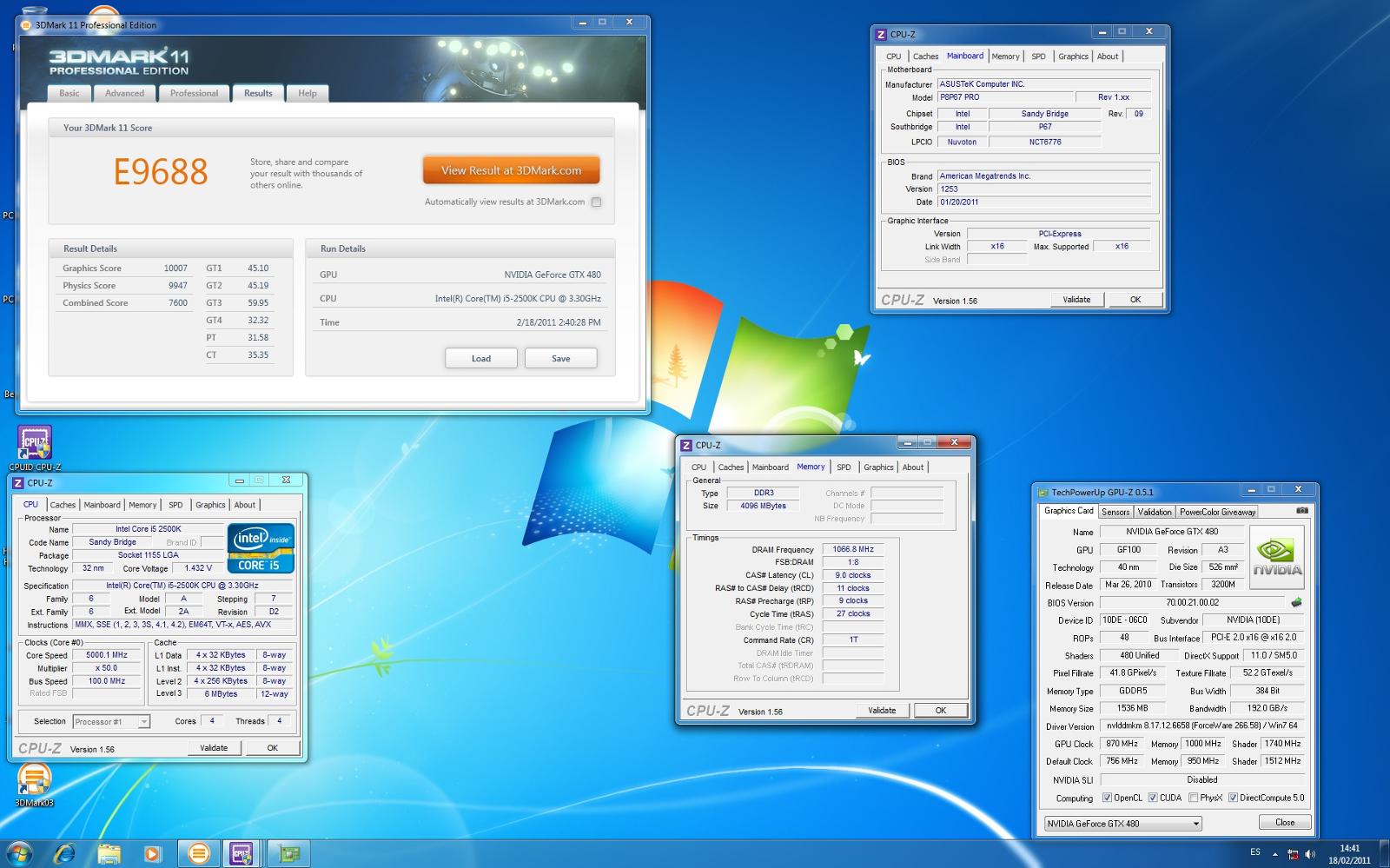Screen dimensions: 1390x868
Task: Open the network tray icon
Action: 1294,854
